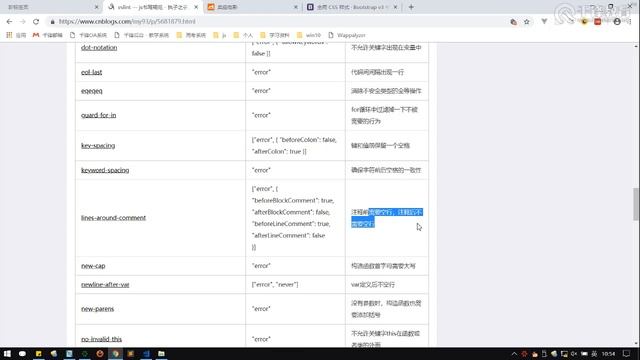Open the Chrome profile avatar icon
The width and height of the screenshot is (640, 360).
[x=617, y=22]
